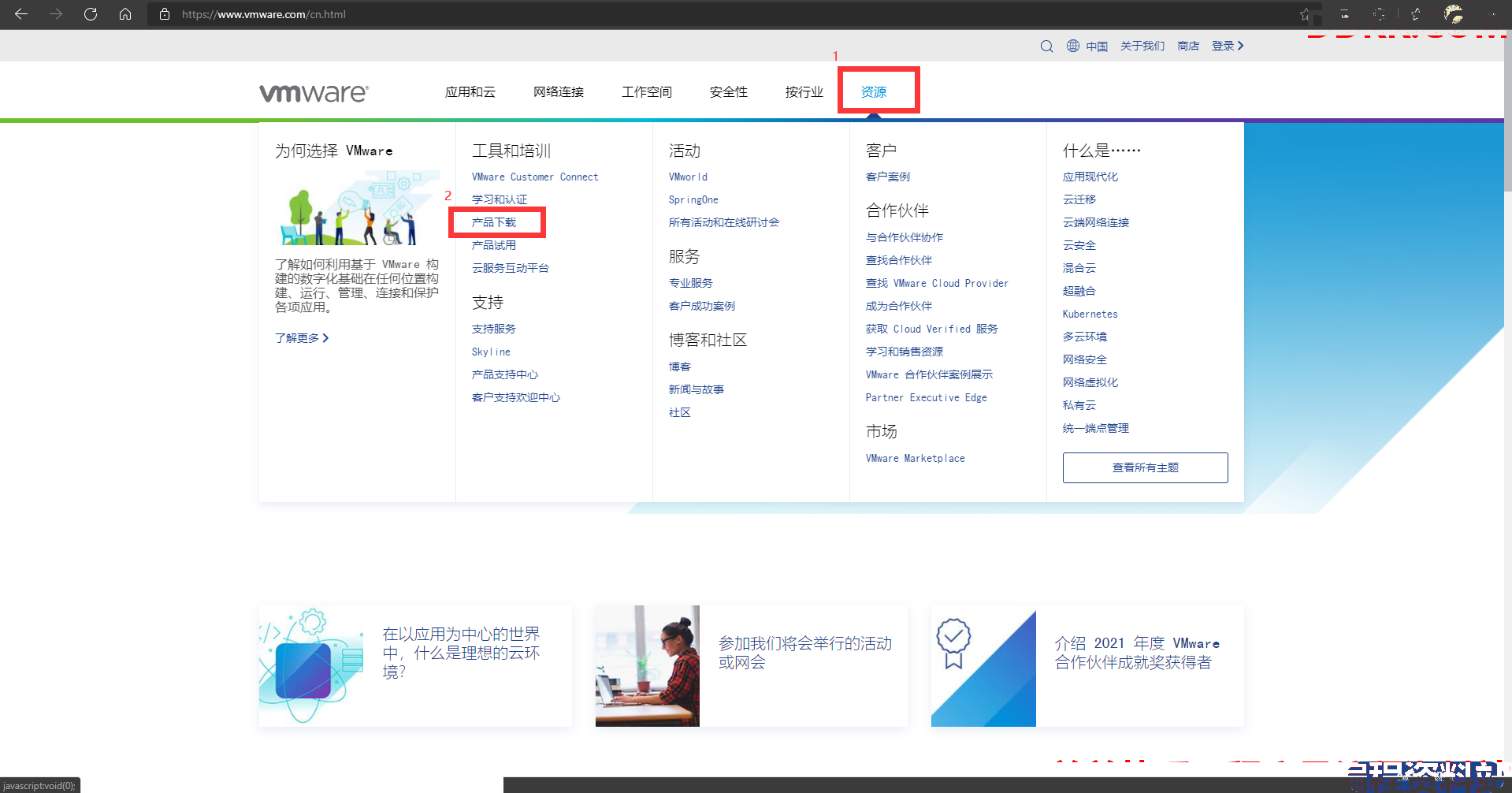Open the browser profile avatar icon

1454,14
